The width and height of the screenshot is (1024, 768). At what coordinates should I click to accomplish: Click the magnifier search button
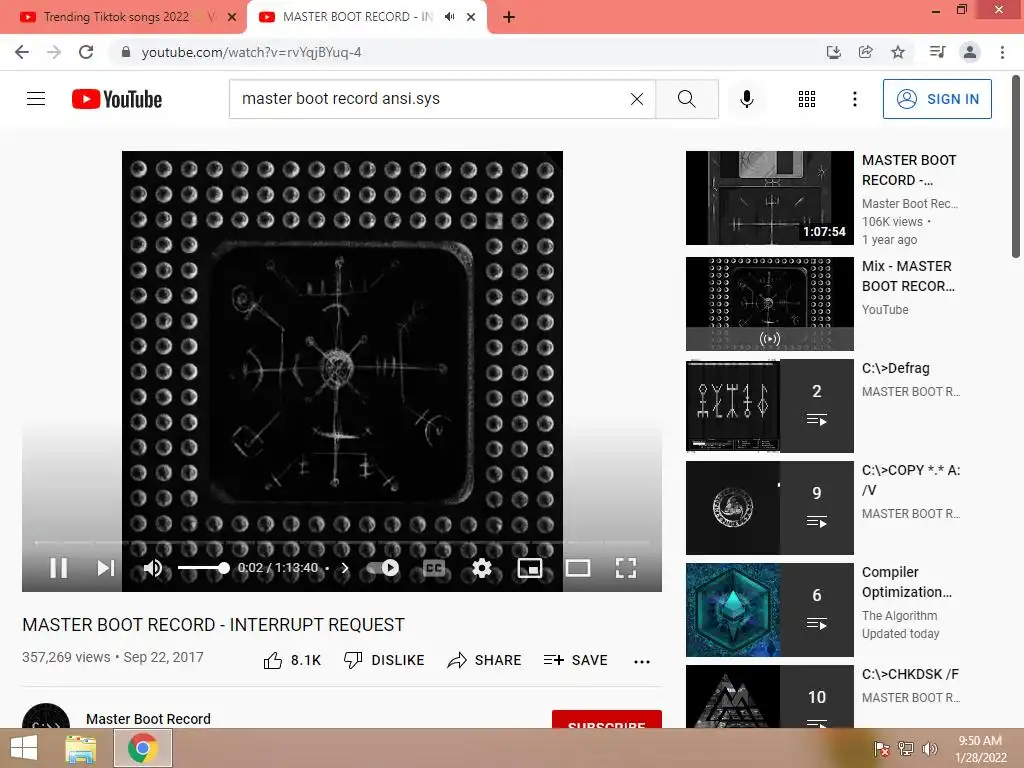(687, 99)
